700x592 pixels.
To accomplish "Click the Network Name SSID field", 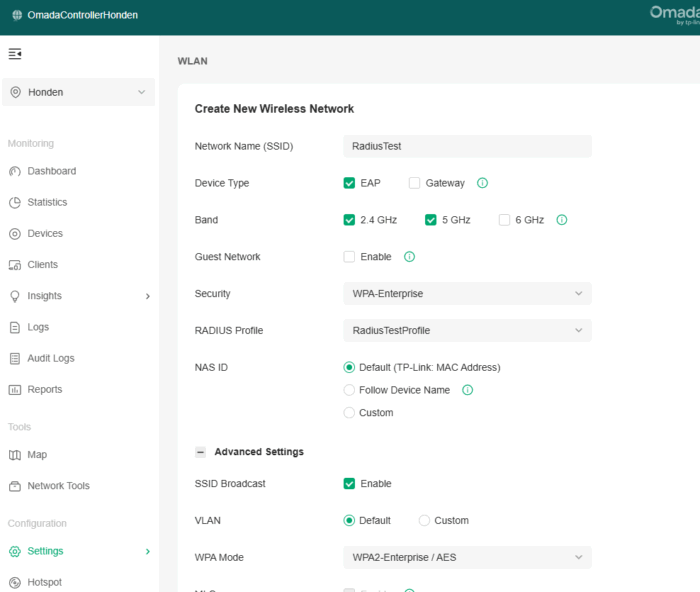I will click(x=466, y=146).
